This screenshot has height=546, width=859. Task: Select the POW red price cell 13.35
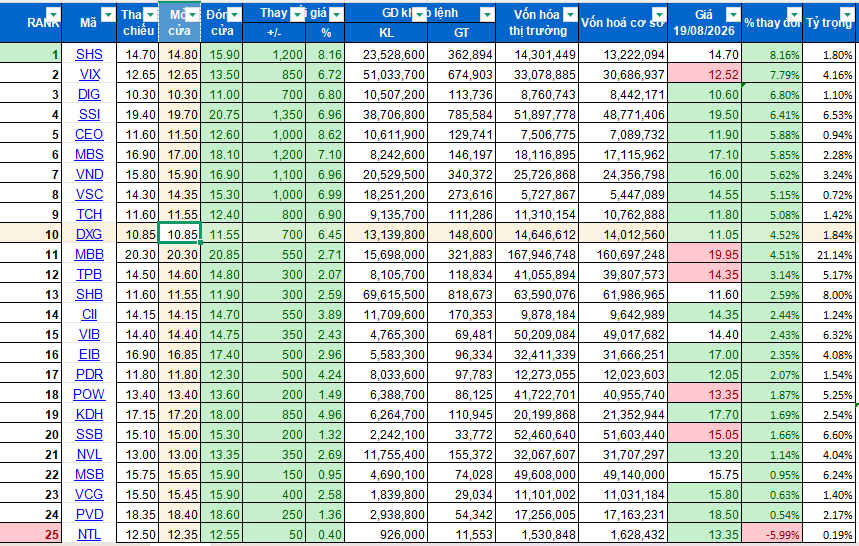[705, 394]
